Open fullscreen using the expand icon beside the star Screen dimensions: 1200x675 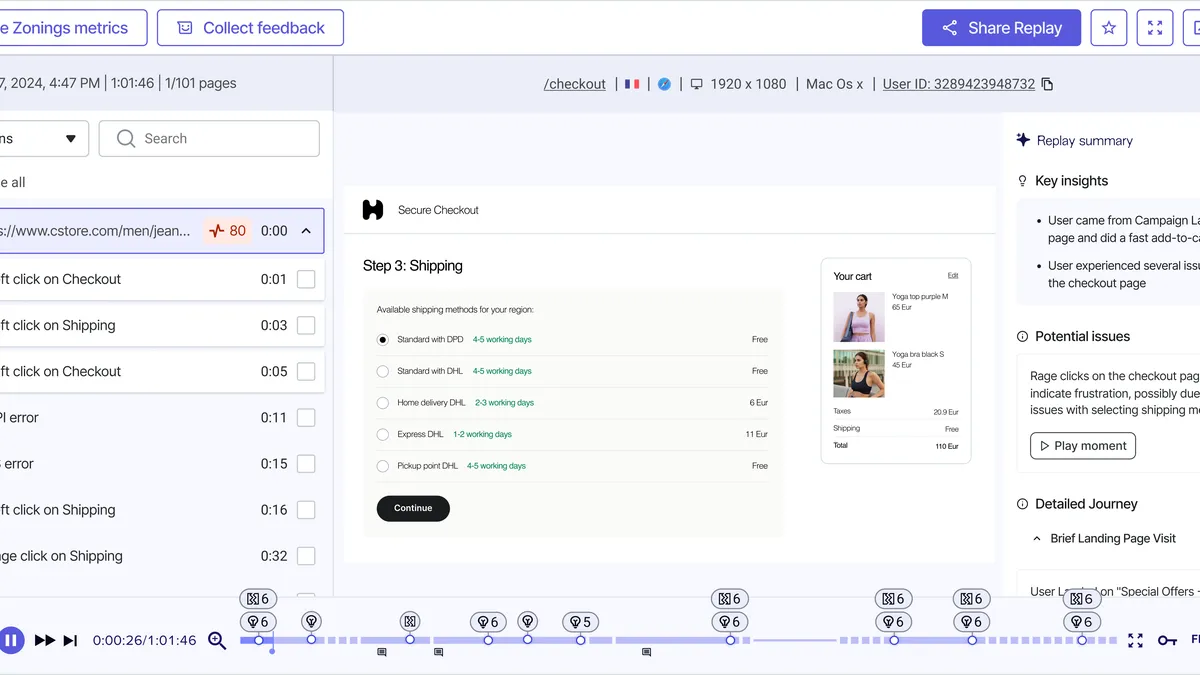click(x=1155, y=28)
